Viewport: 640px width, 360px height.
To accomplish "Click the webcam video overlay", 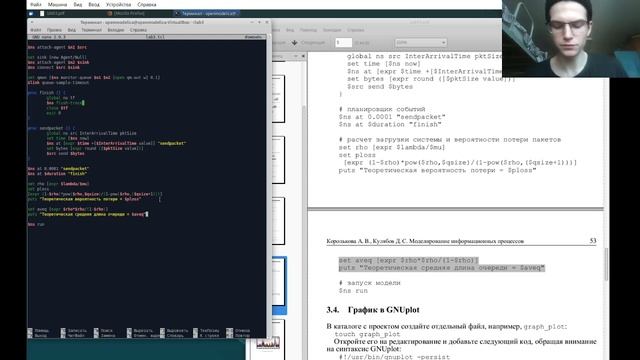I will coord(571,39).
